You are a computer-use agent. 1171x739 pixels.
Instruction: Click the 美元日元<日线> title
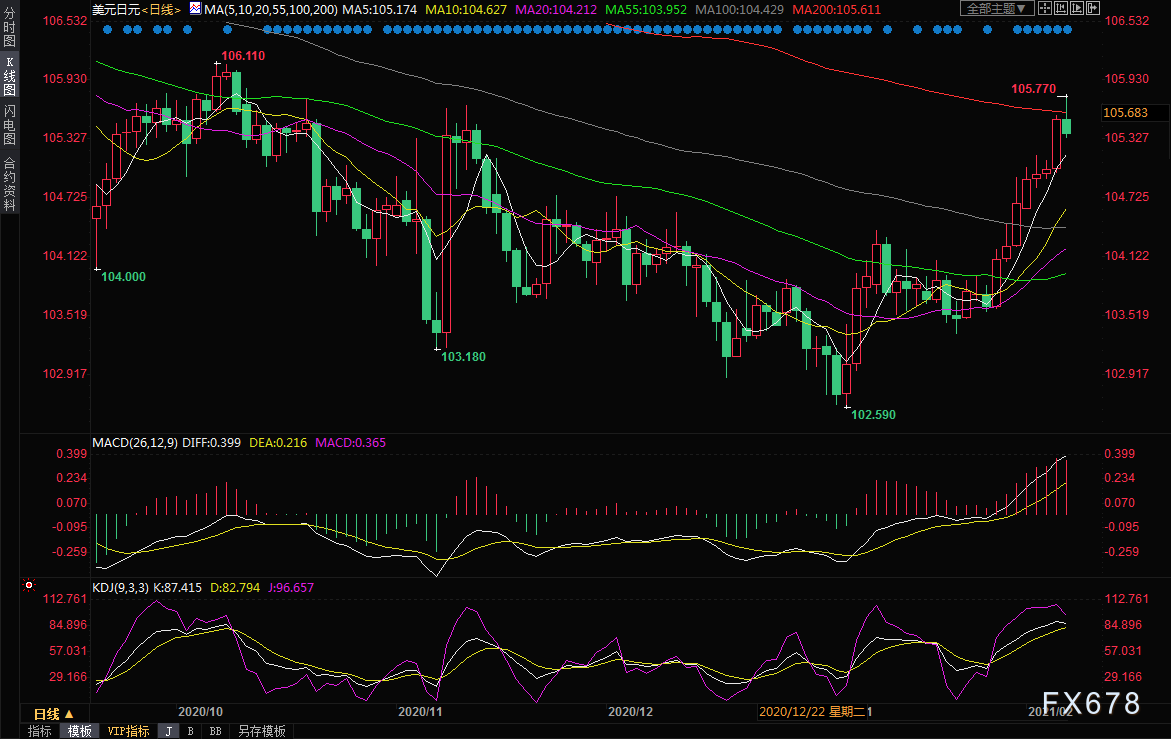[x=137, y=10]
